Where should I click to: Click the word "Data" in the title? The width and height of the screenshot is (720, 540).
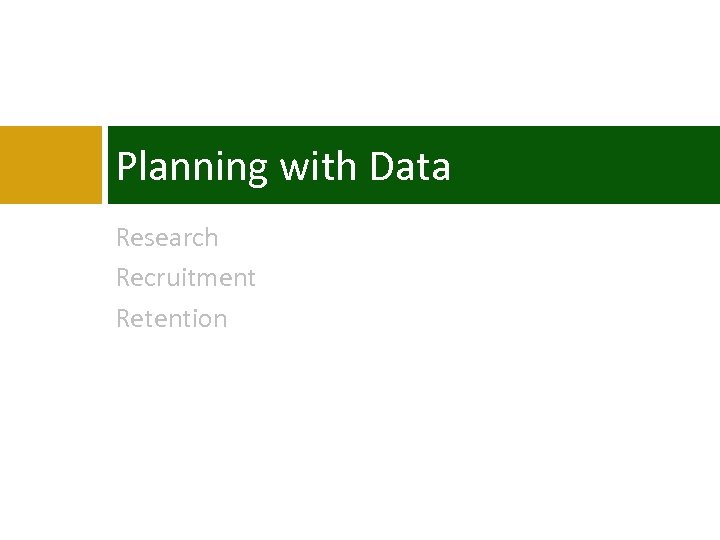point(410,166)
